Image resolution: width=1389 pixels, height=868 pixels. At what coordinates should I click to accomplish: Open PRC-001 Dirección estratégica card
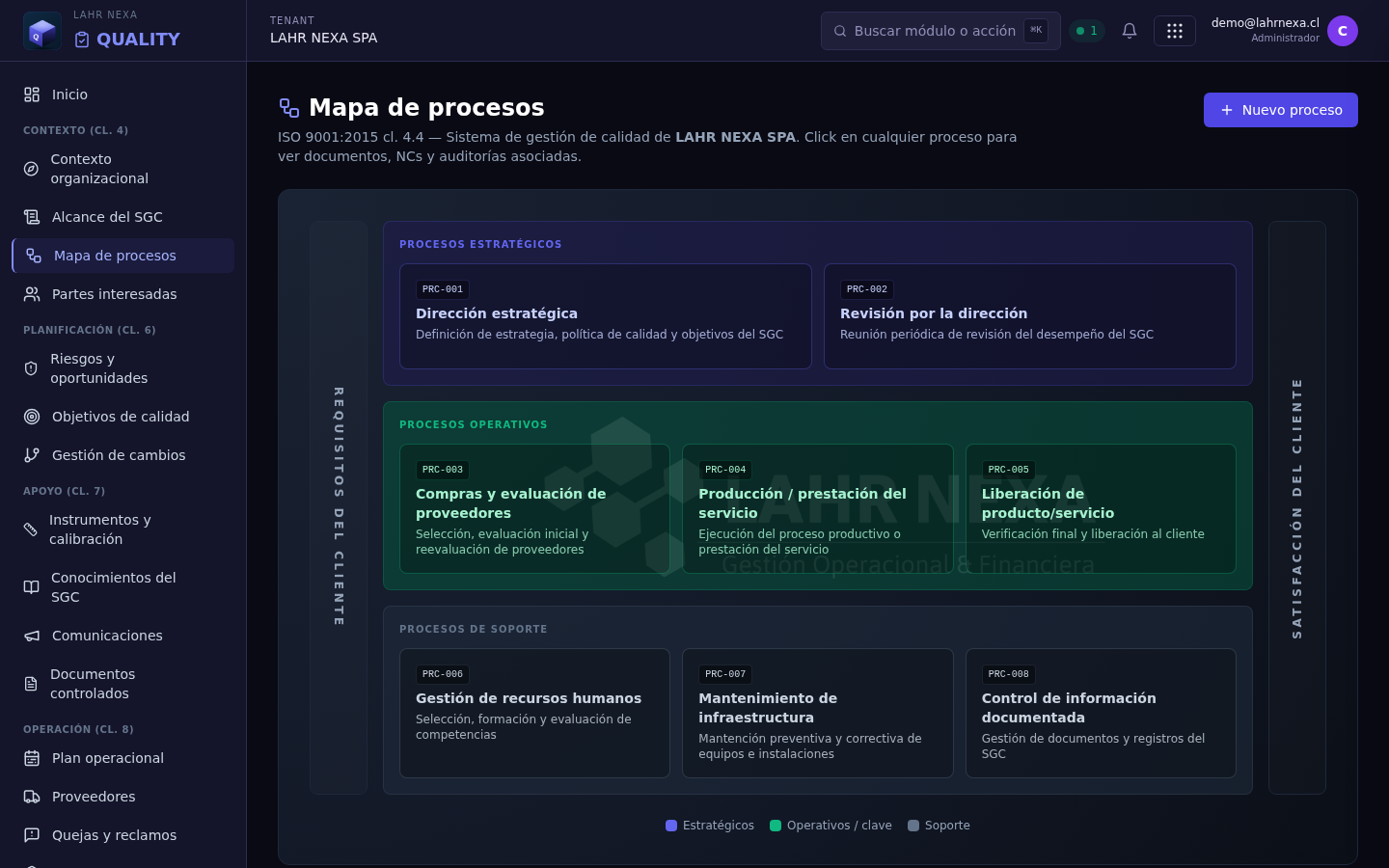pyautogui.click(x=606, y=316)
